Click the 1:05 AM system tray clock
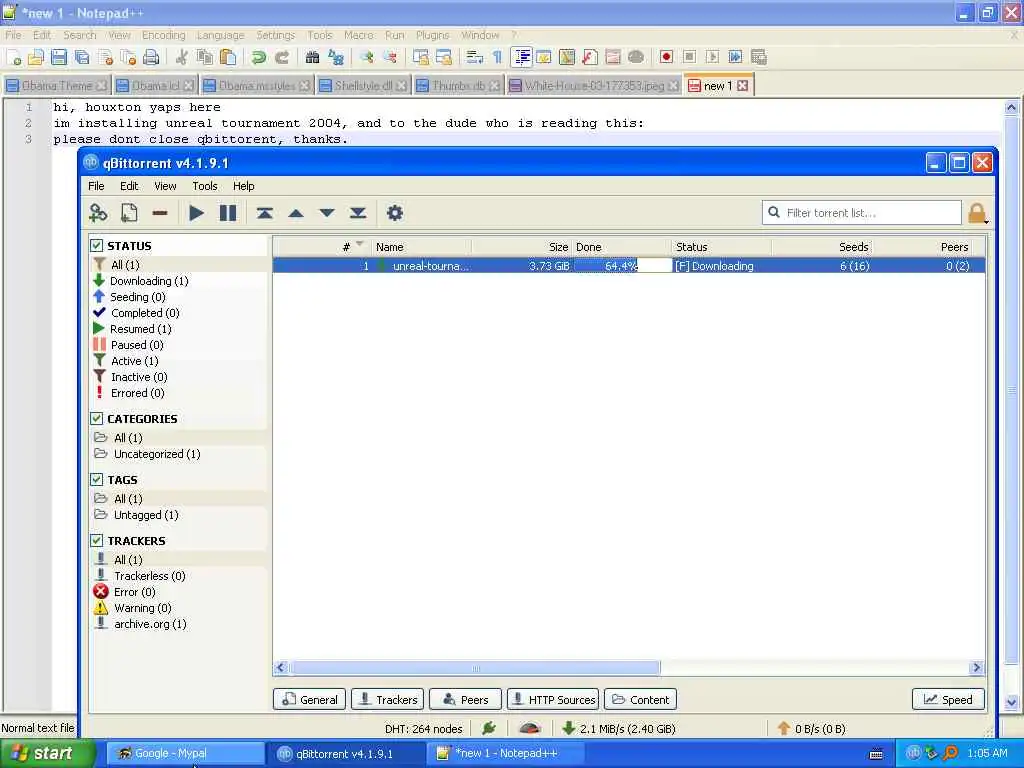Screen dimensions: 1024x768 [x=987, y=753]
